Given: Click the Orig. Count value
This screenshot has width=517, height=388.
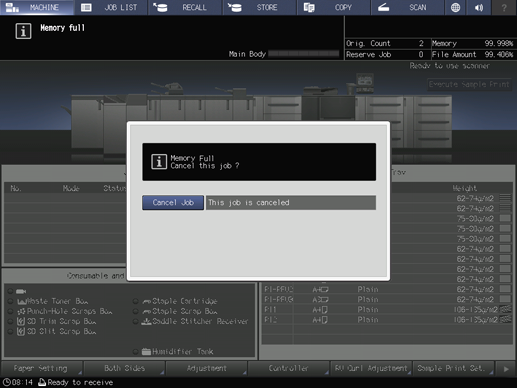Looking at the screenshot, I should coord(421,43).
